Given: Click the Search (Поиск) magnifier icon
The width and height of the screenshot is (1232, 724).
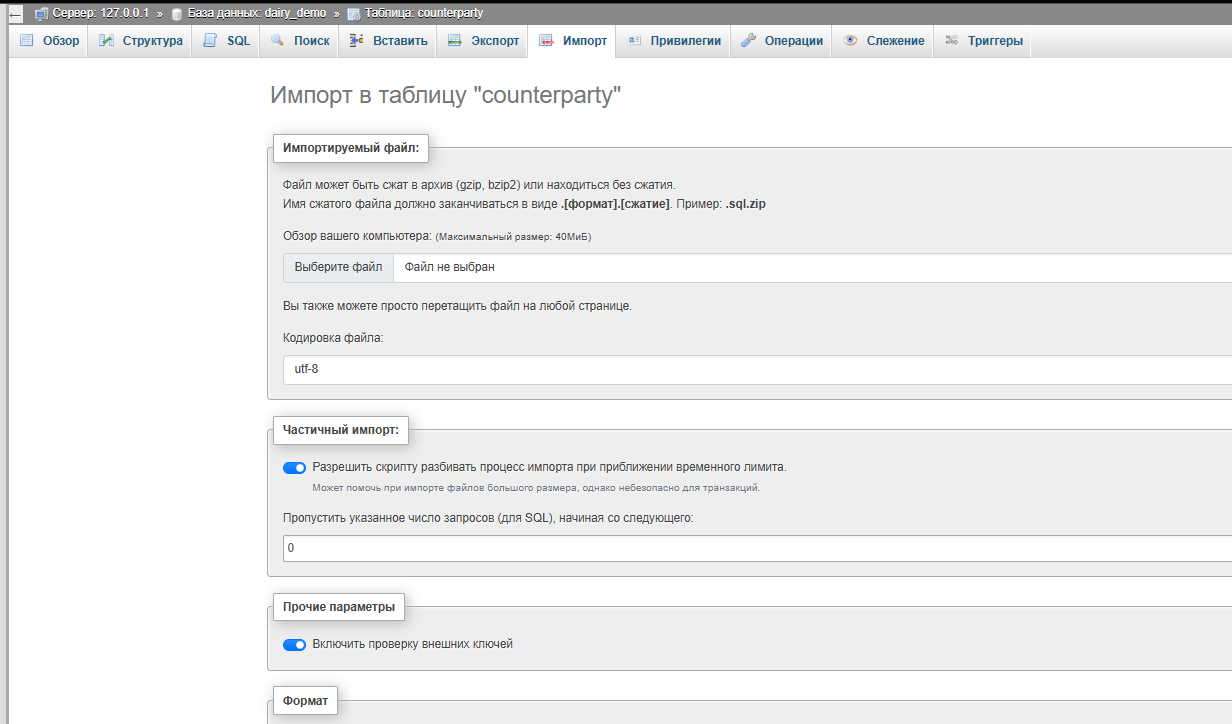Looking at the screenshot, I should [277, 41].
